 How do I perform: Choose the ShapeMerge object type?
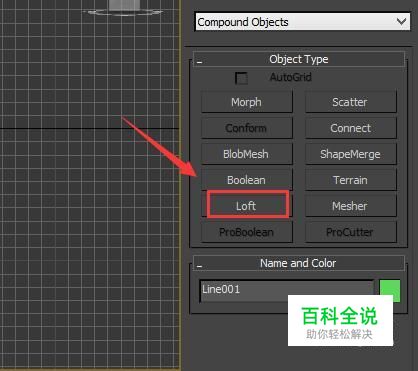(x=351, y=154)
